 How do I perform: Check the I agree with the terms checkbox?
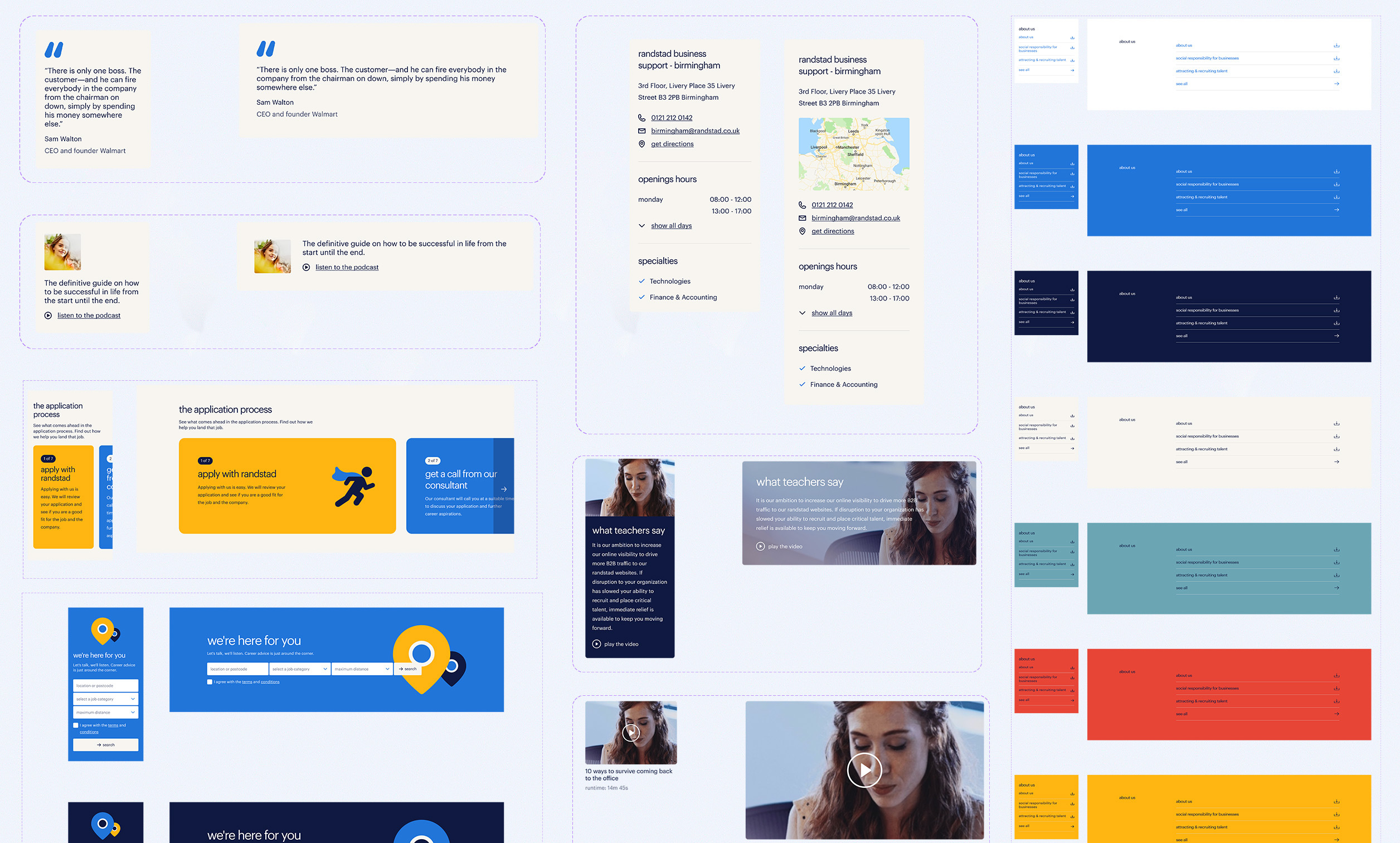pos(210,682)
